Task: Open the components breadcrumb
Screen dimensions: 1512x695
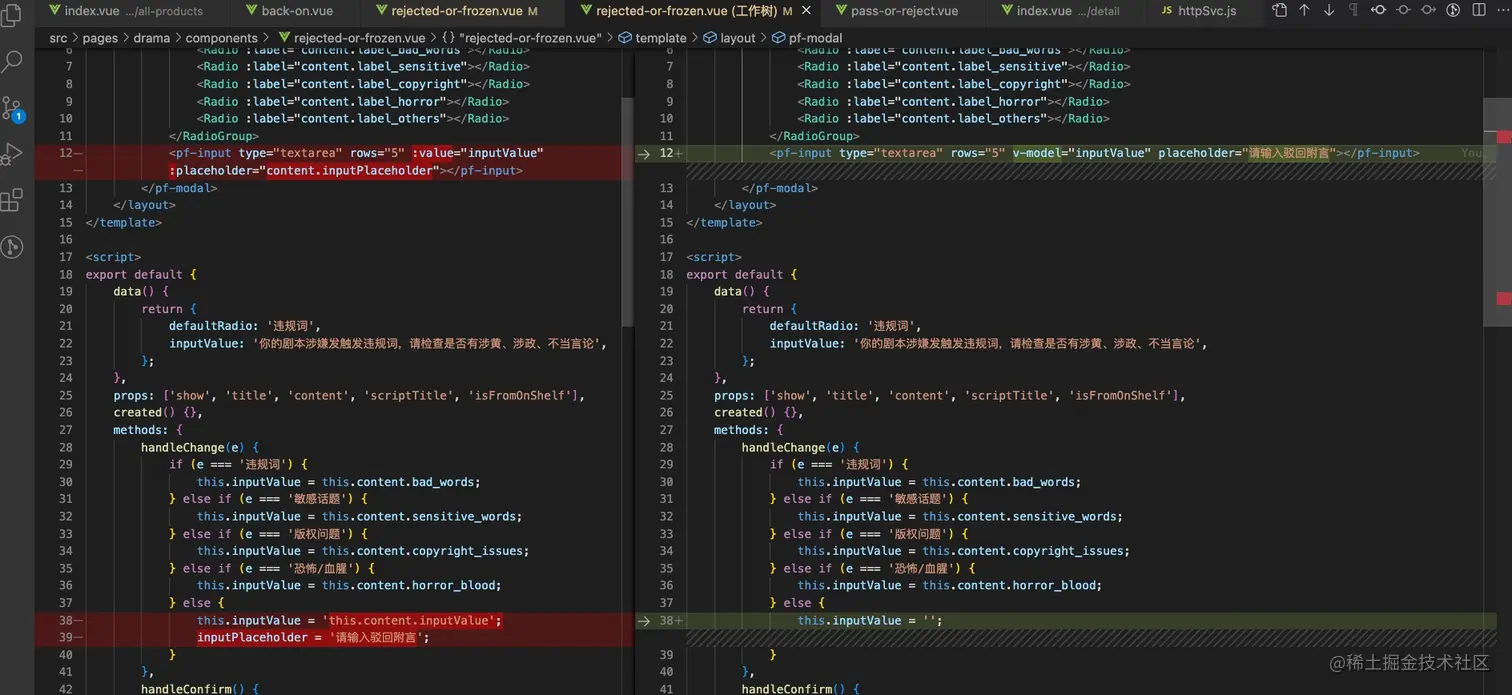Action: [221, 38]
